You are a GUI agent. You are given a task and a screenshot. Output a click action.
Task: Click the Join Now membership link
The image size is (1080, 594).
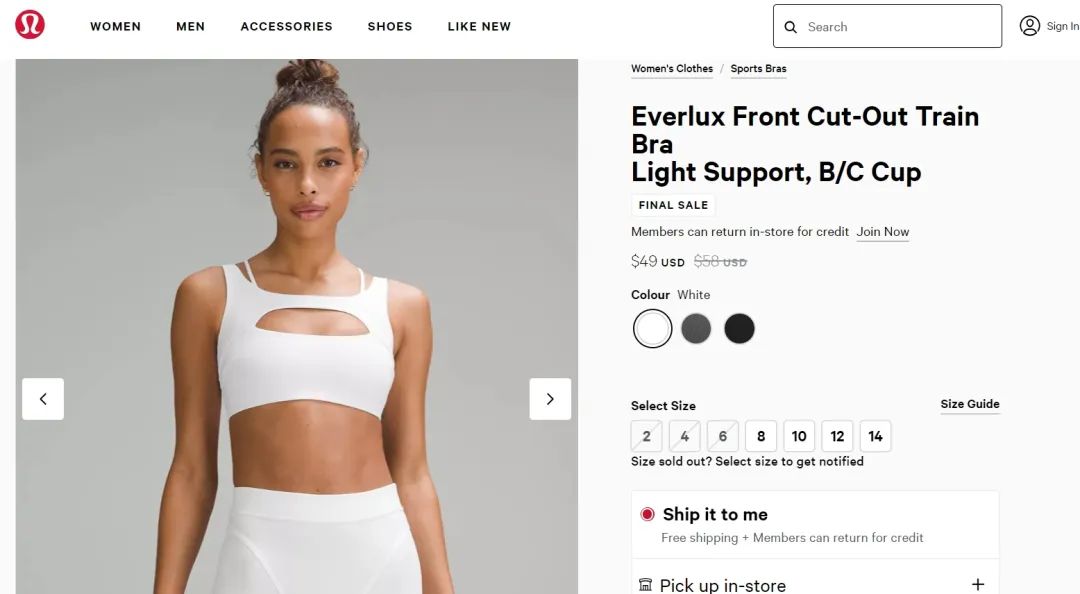pyautogui.click(x=883, y=232)
